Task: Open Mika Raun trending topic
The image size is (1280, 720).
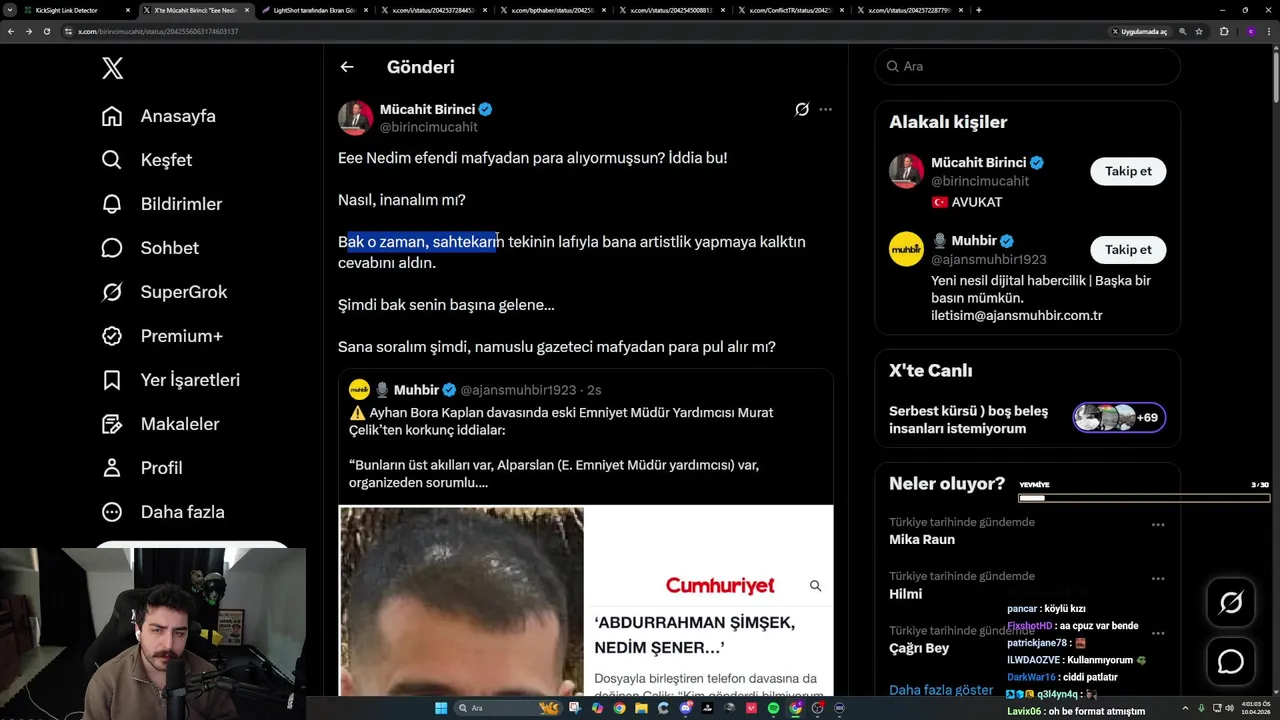Action: coord(922,540)
